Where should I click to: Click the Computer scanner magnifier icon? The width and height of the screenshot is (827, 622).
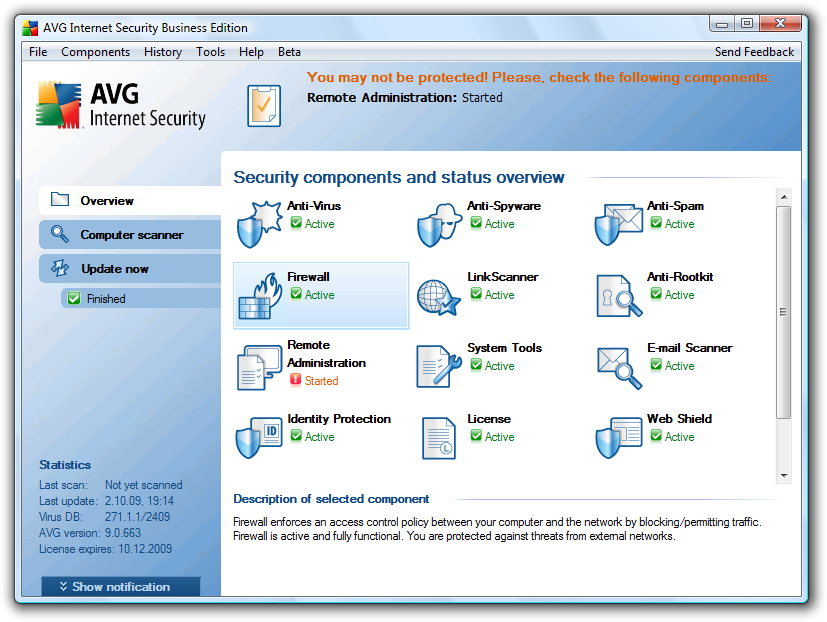pyautogui.click(x=60, y=234)
